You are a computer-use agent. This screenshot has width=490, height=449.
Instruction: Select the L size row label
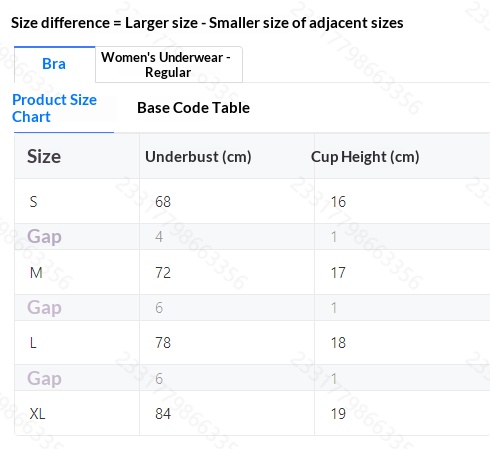[x=33, y=343]
